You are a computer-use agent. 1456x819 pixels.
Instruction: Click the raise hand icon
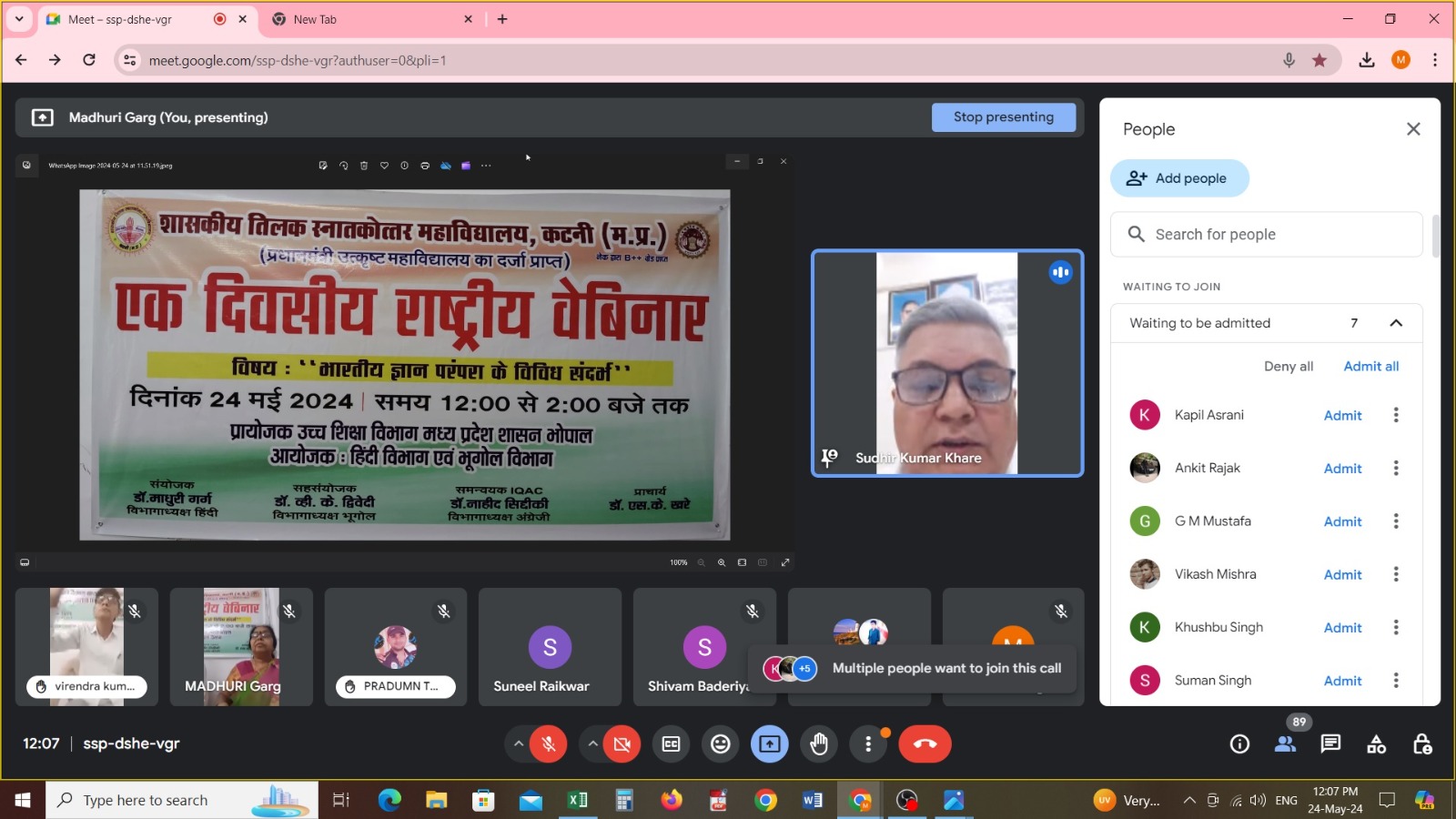[819, 744]
